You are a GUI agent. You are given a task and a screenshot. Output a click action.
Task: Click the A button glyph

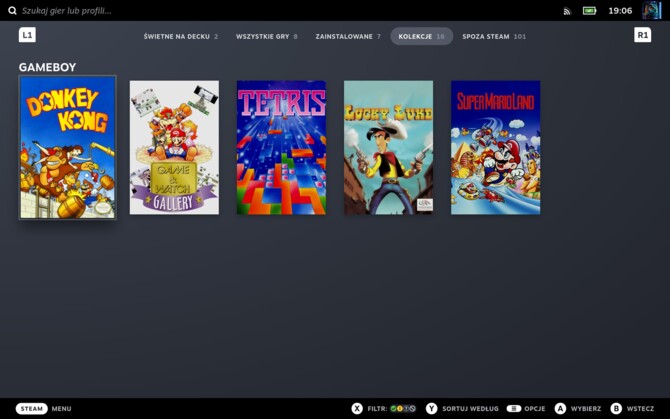[560, 409]
